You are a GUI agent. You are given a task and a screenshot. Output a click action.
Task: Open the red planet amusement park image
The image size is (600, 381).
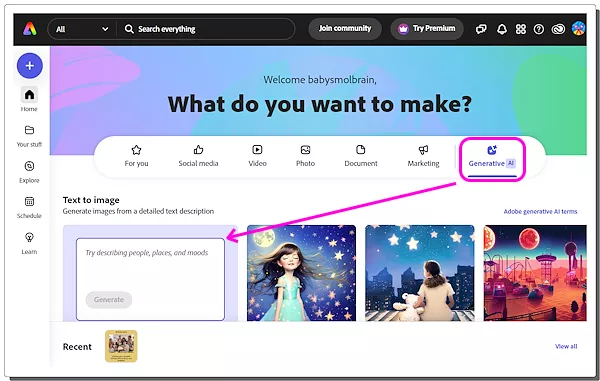click(535, 273)
